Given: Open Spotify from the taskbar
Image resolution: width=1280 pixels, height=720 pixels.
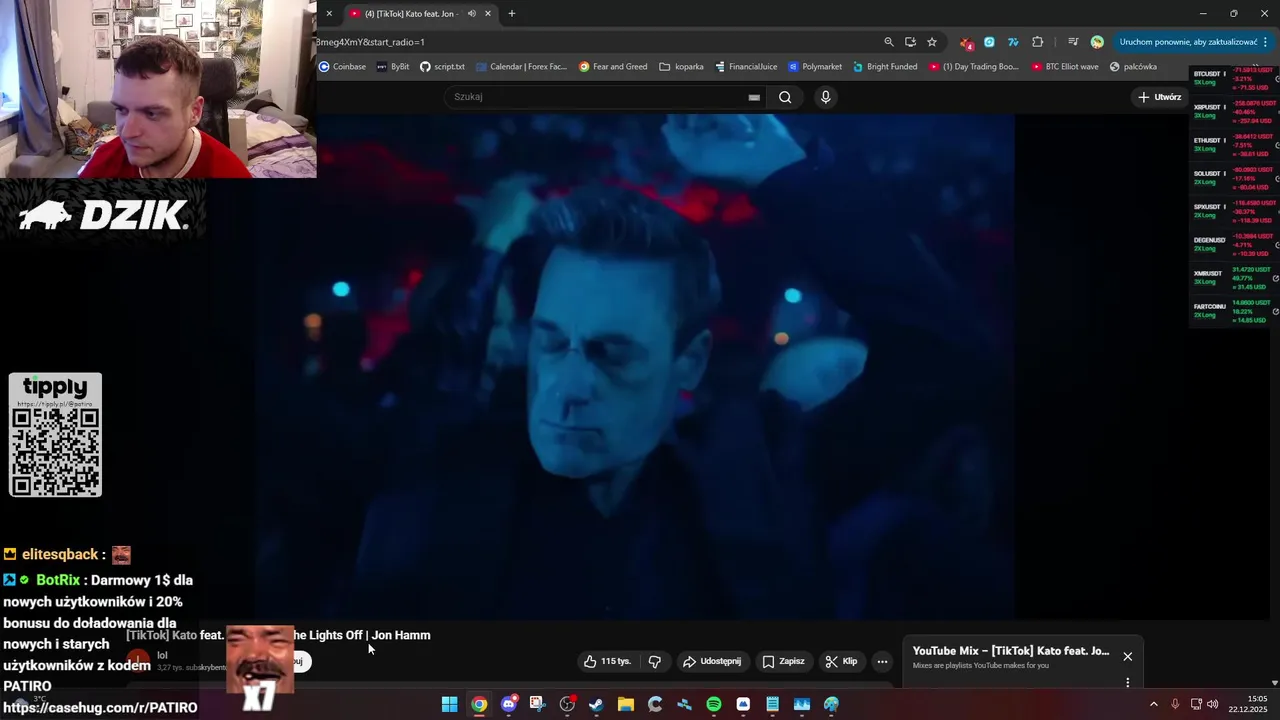Looking at the screenshot, I should pyautogui.click(x=713, y=704).
